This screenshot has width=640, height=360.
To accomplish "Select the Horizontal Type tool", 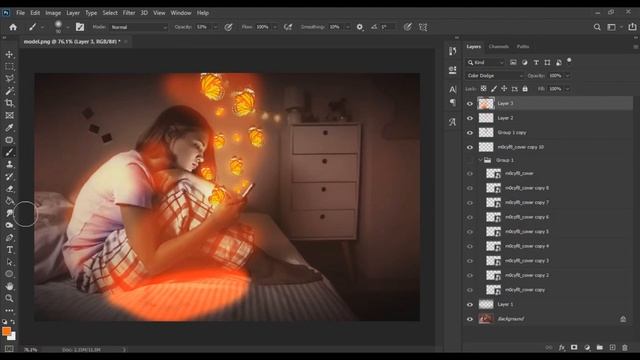I will click(x=9, y=250).
